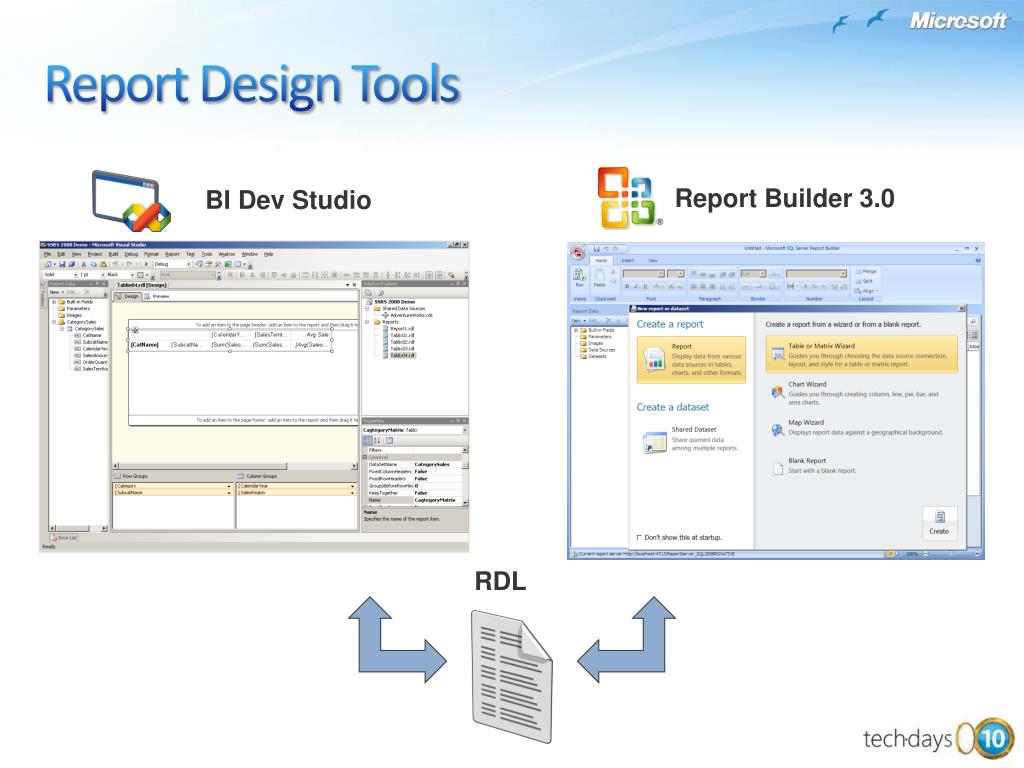Click the Save icon in Report Builder quick access toolbar
The image size is (1024, 768).
(596, 249)
